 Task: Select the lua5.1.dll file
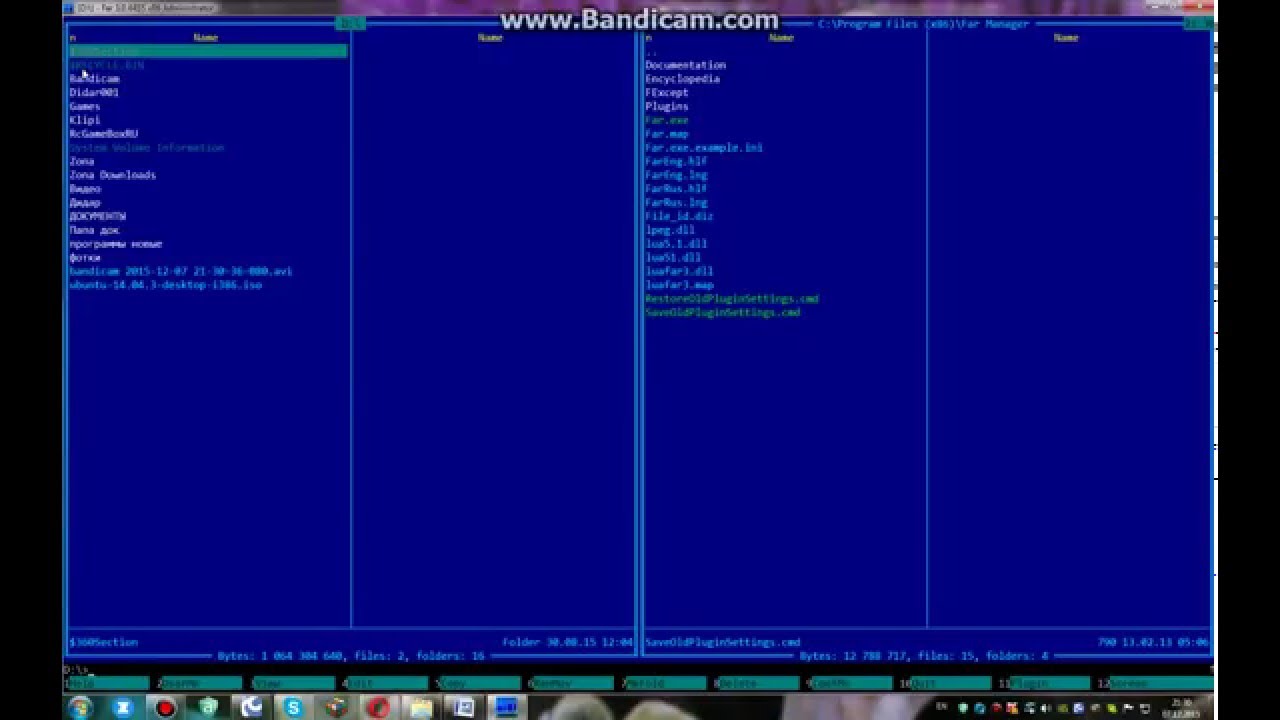pyautogui.click(x=676, y=244)
